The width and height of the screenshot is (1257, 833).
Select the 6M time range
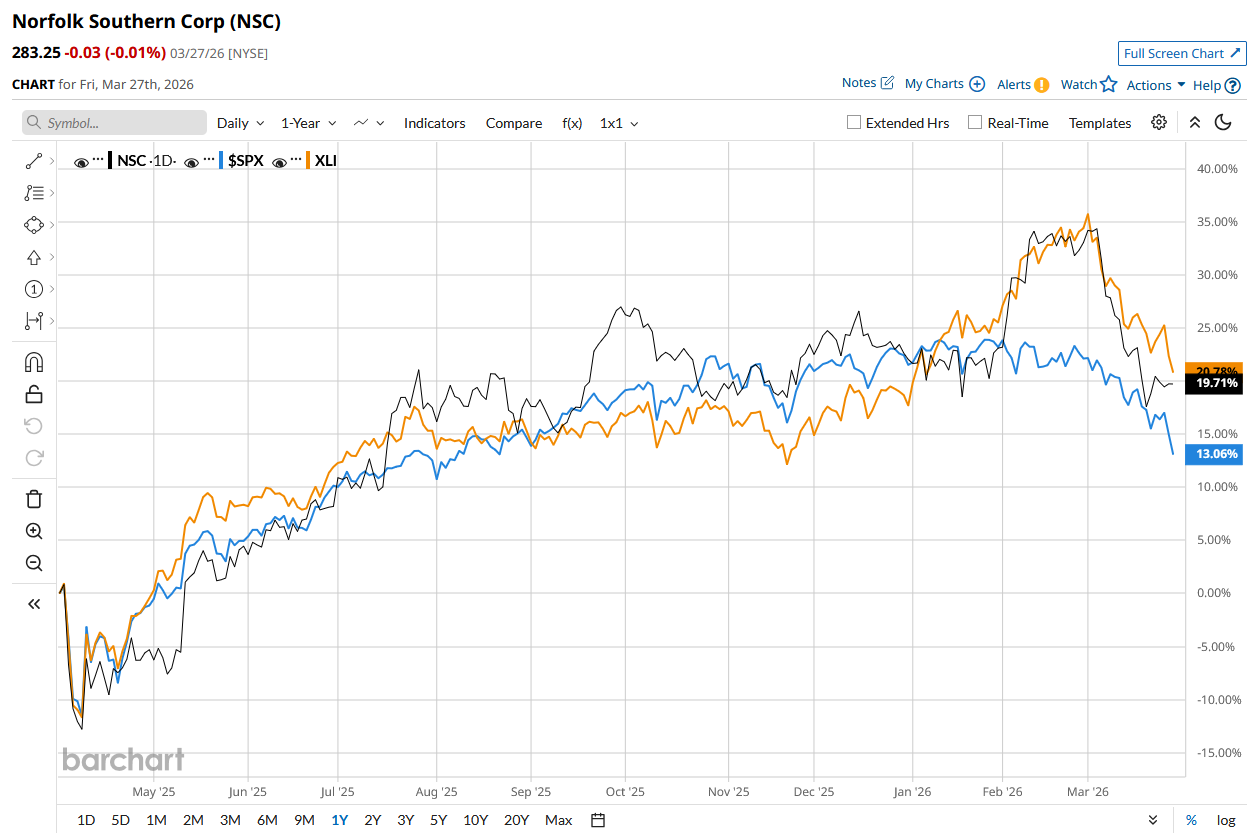click(x=267, y=820)
